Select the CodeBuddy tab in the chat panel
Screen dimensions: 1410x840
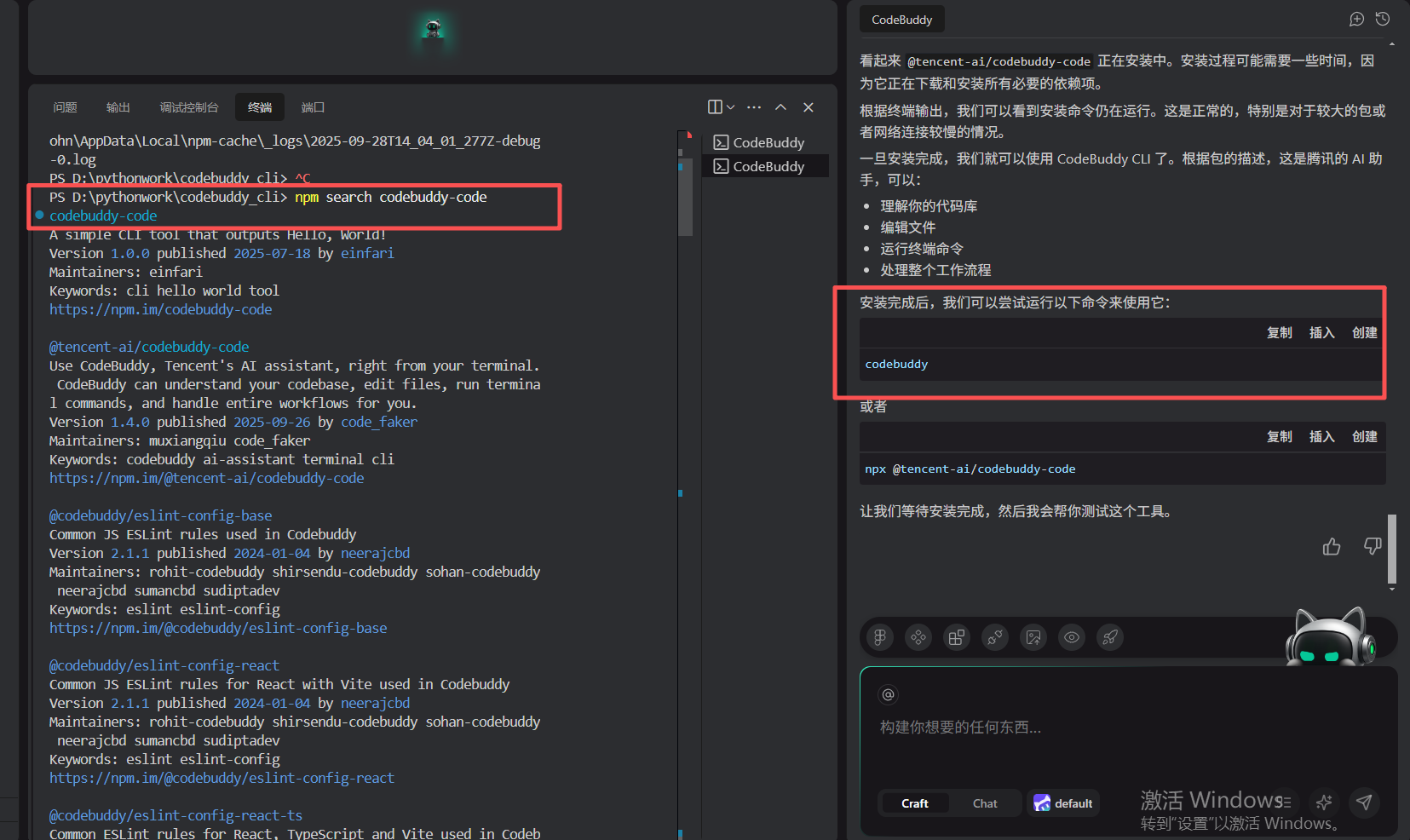[x=901, y=20]
